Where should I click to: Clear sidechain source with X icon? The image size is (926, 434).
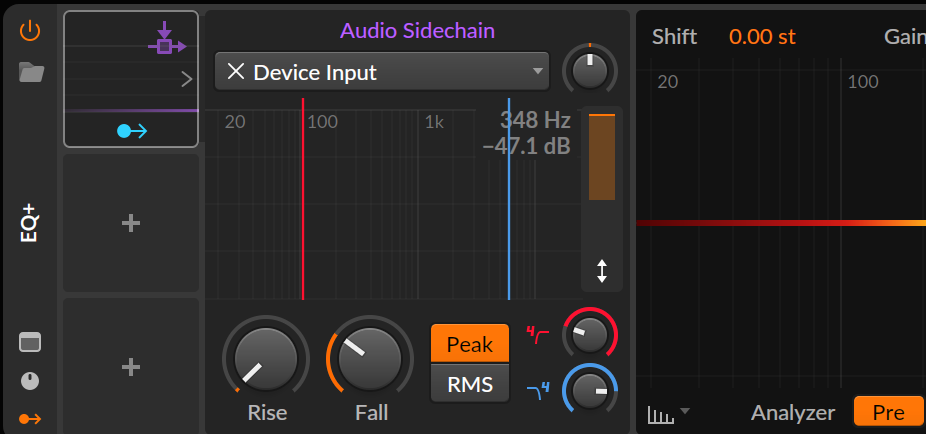coord(236,72)
